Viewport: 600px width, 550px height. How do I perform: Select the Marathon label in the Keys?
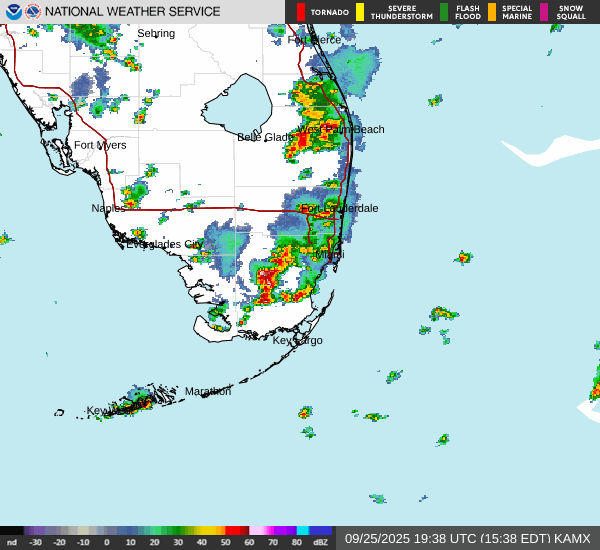click(x=208, y=391)
